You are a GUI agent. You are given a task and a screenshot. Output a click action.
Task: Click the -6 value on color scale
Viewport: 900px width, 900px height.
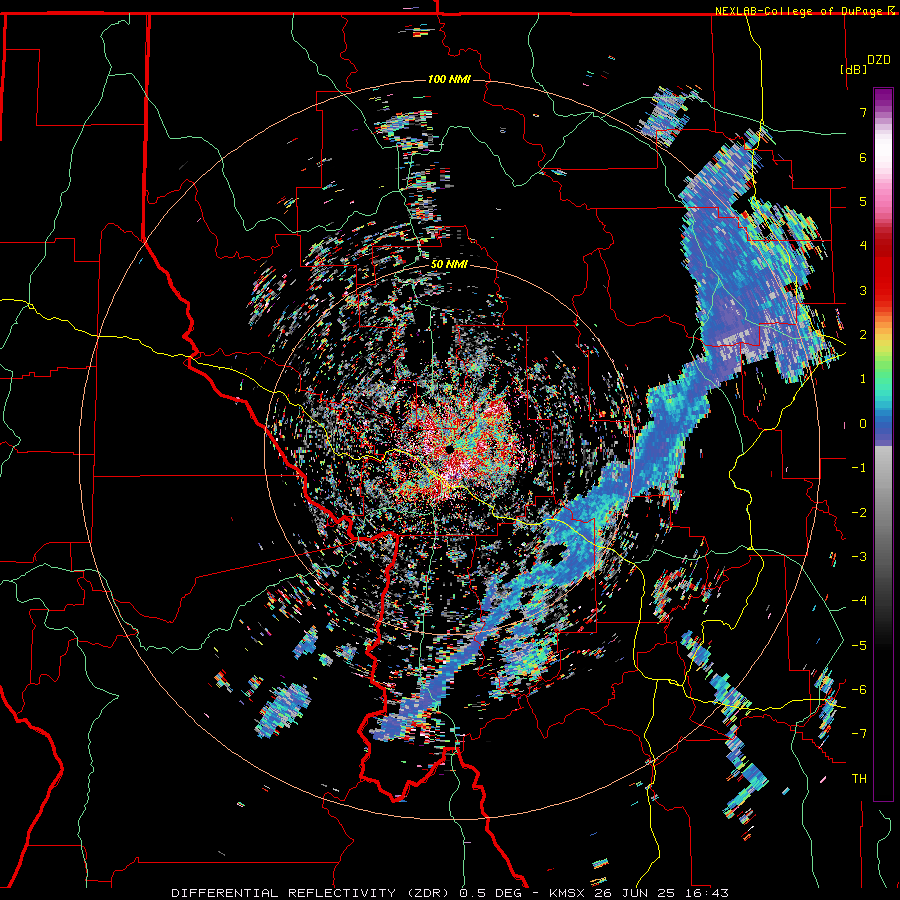click(859, 690)
